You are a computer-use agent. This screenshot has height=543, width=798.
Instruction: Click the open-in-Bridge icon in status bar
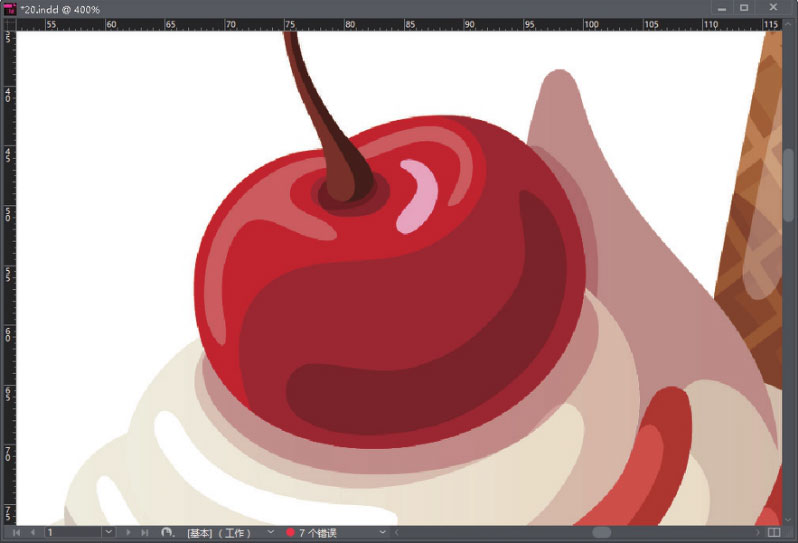(167, 533)
